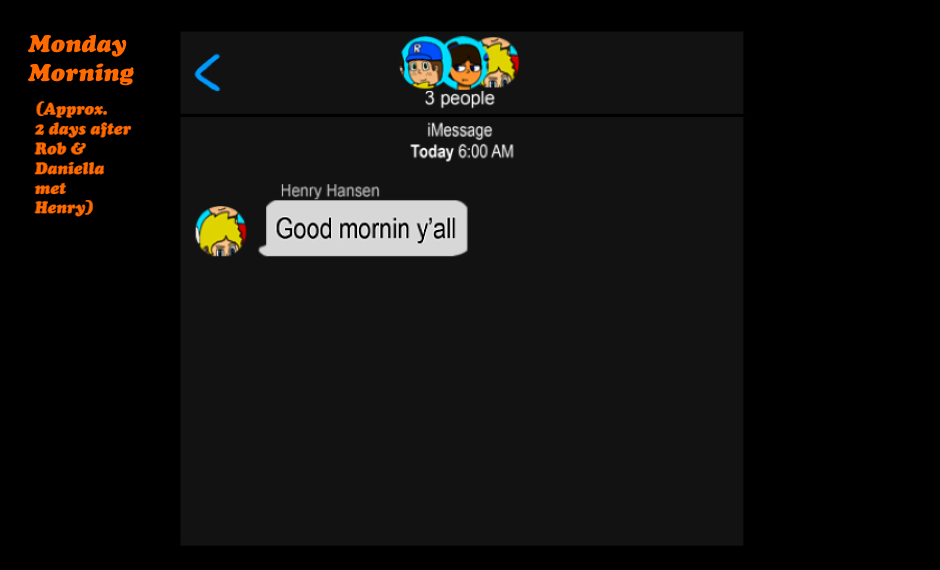The image size is (940, 570).
Task: Click the 'iMessage' label
Action: [x=459, y=130]
